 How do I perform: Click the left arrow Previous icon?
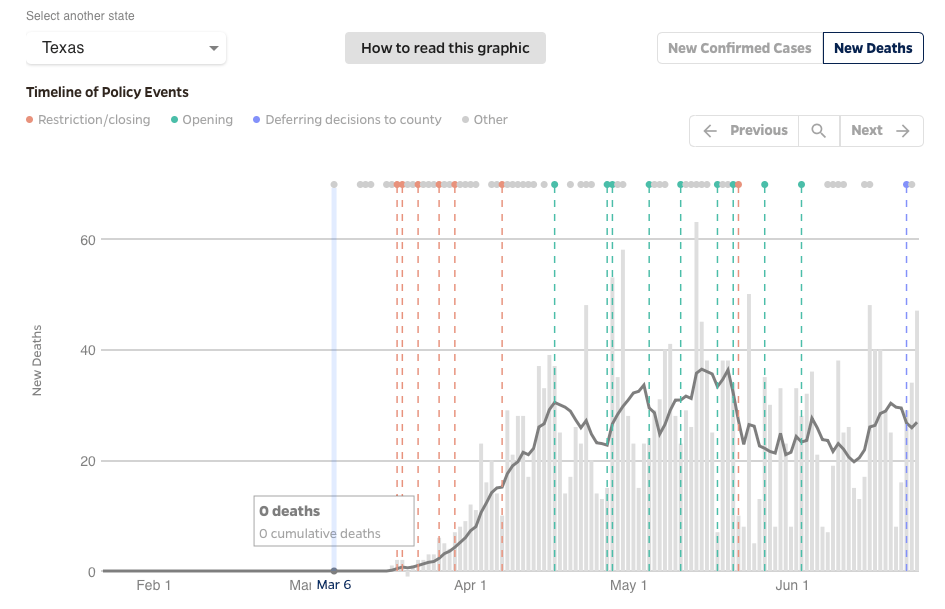click(710, 130)
